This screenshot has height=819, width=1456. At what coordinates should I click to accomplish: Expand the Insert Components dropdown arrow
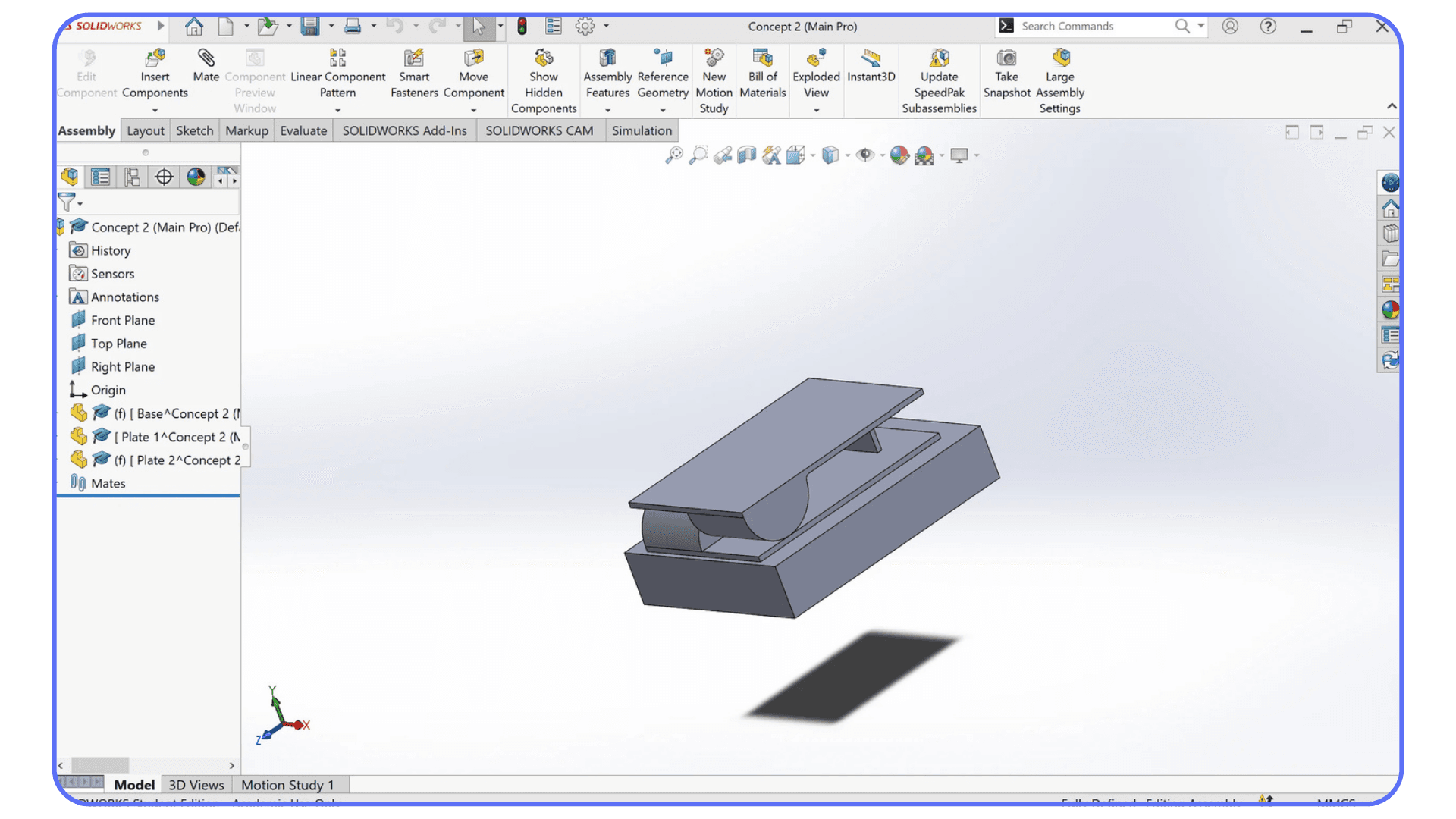click(x=155, y=108)
